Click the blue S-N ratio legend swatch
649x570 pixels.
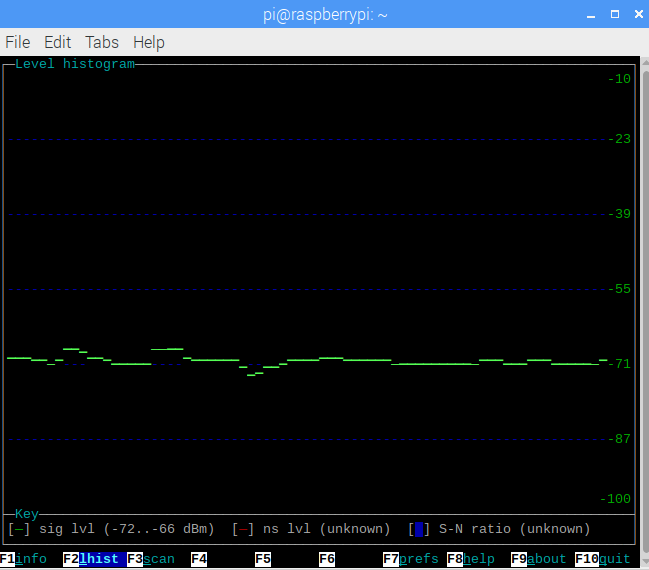(420, 529)
